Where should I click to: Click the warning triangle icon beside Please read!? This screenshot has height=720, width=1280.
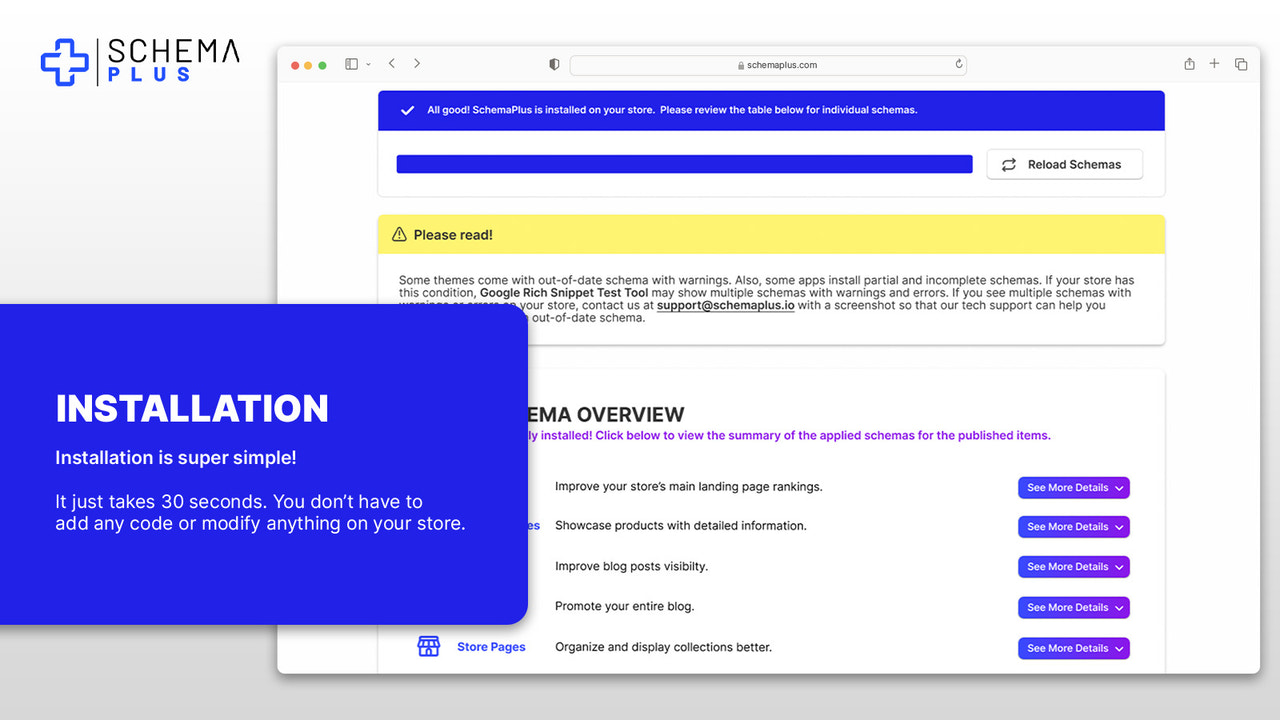coord(399,235)
